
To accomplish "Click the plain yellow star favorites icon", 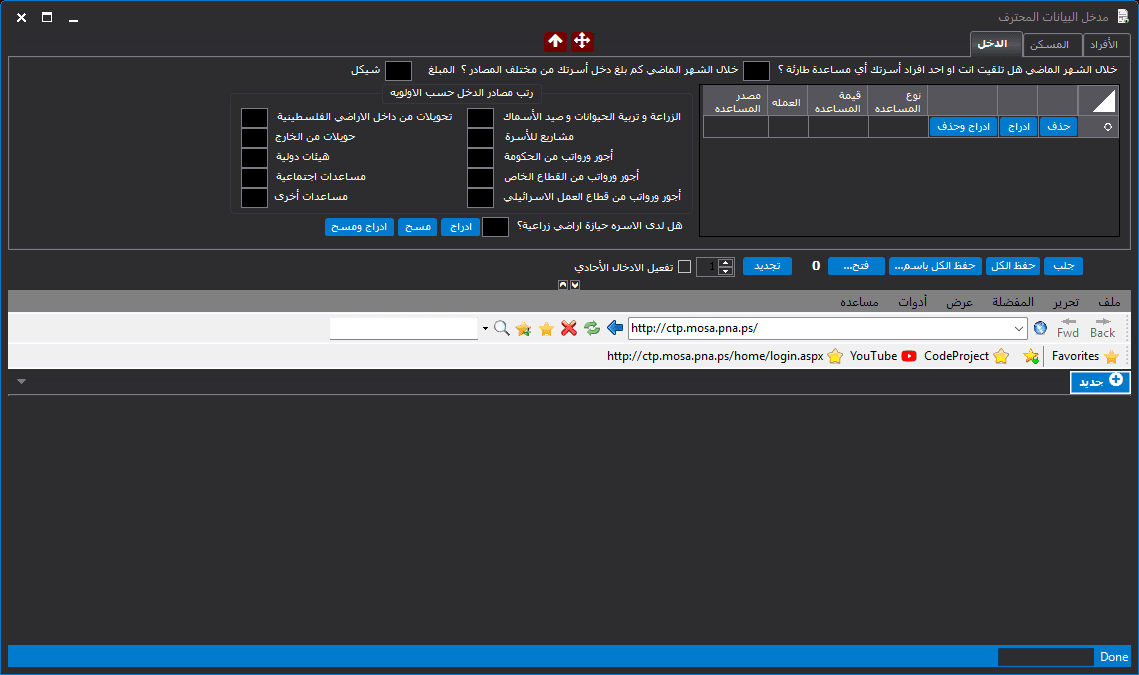I will (546, 329).
